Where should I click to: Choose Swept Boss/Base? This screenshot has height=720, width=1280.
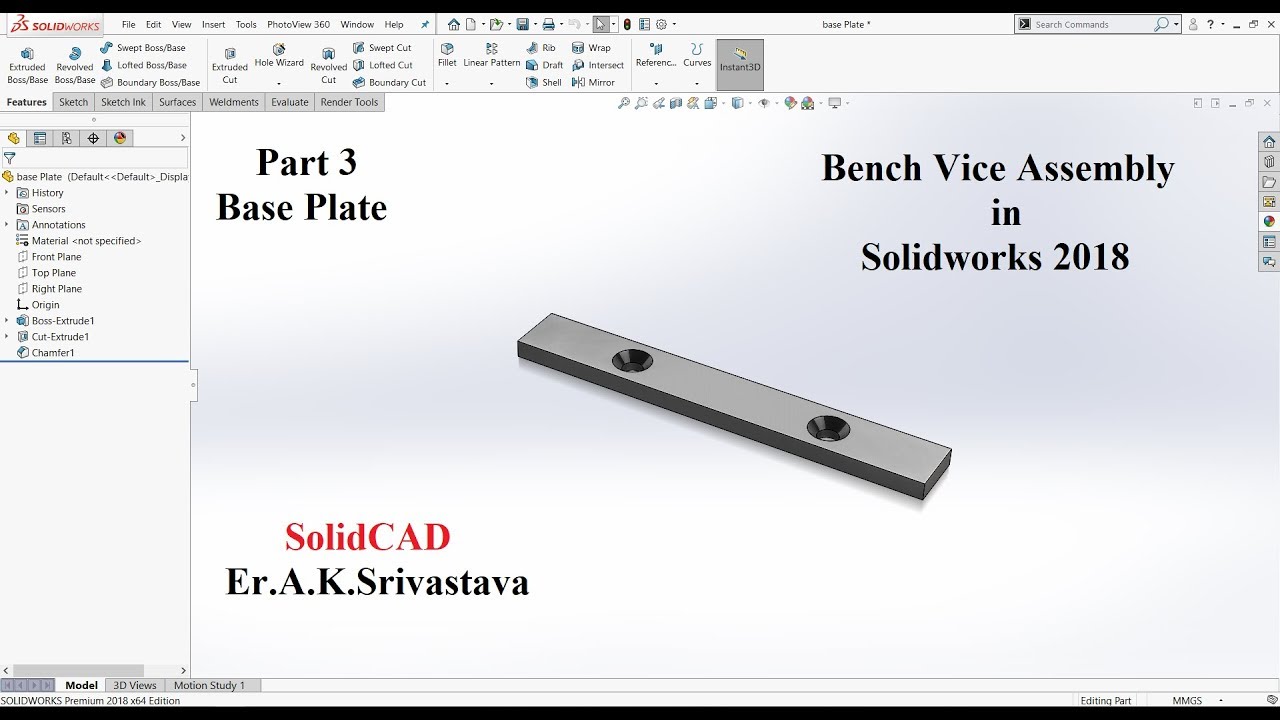143,48
